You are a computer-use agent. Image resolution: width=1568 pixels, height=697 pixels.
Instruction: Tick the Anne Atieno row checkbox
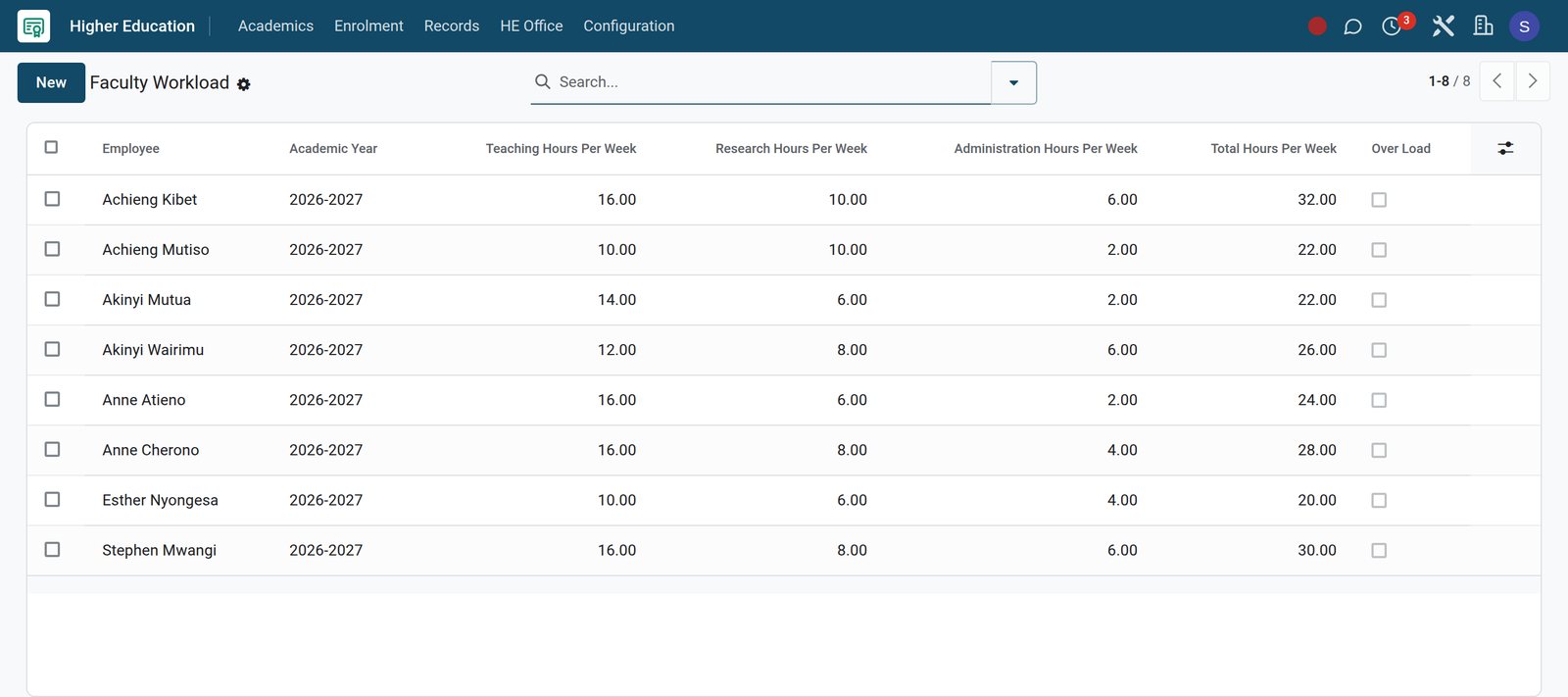click(52, 399)
